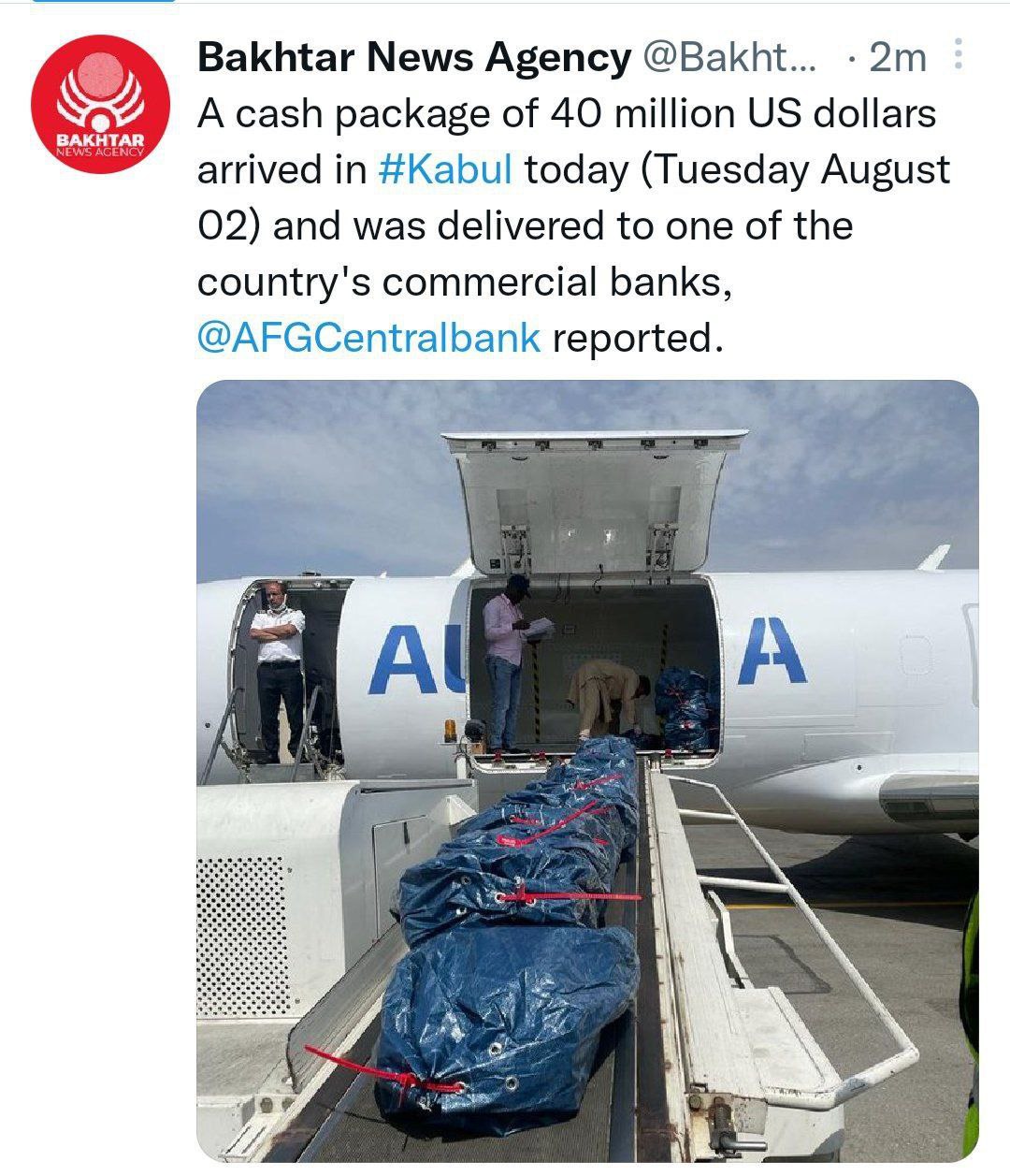Open the attached cargo plane photo

(587, 771)
